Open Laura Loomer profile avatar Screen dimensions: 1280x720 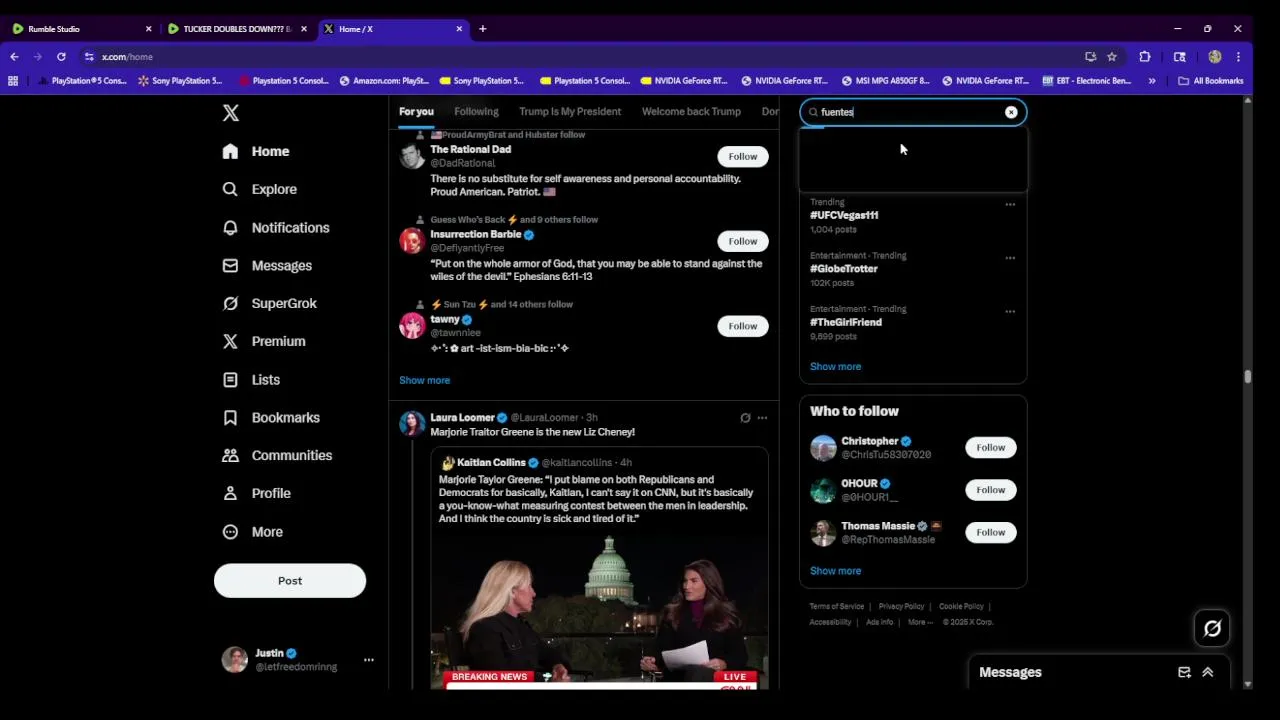(412, 423)
